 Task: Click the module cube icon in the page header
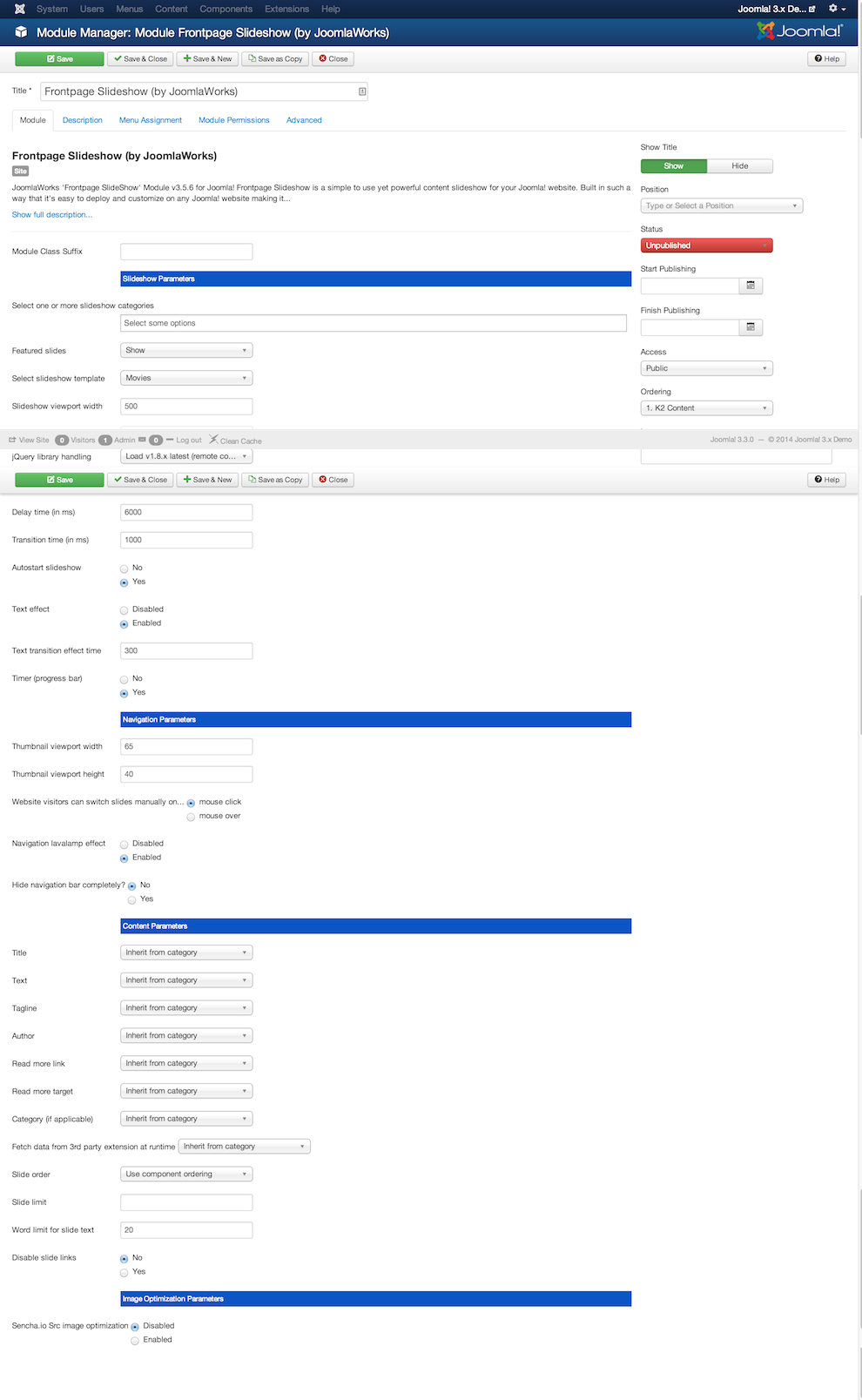(x=22, y=32)
